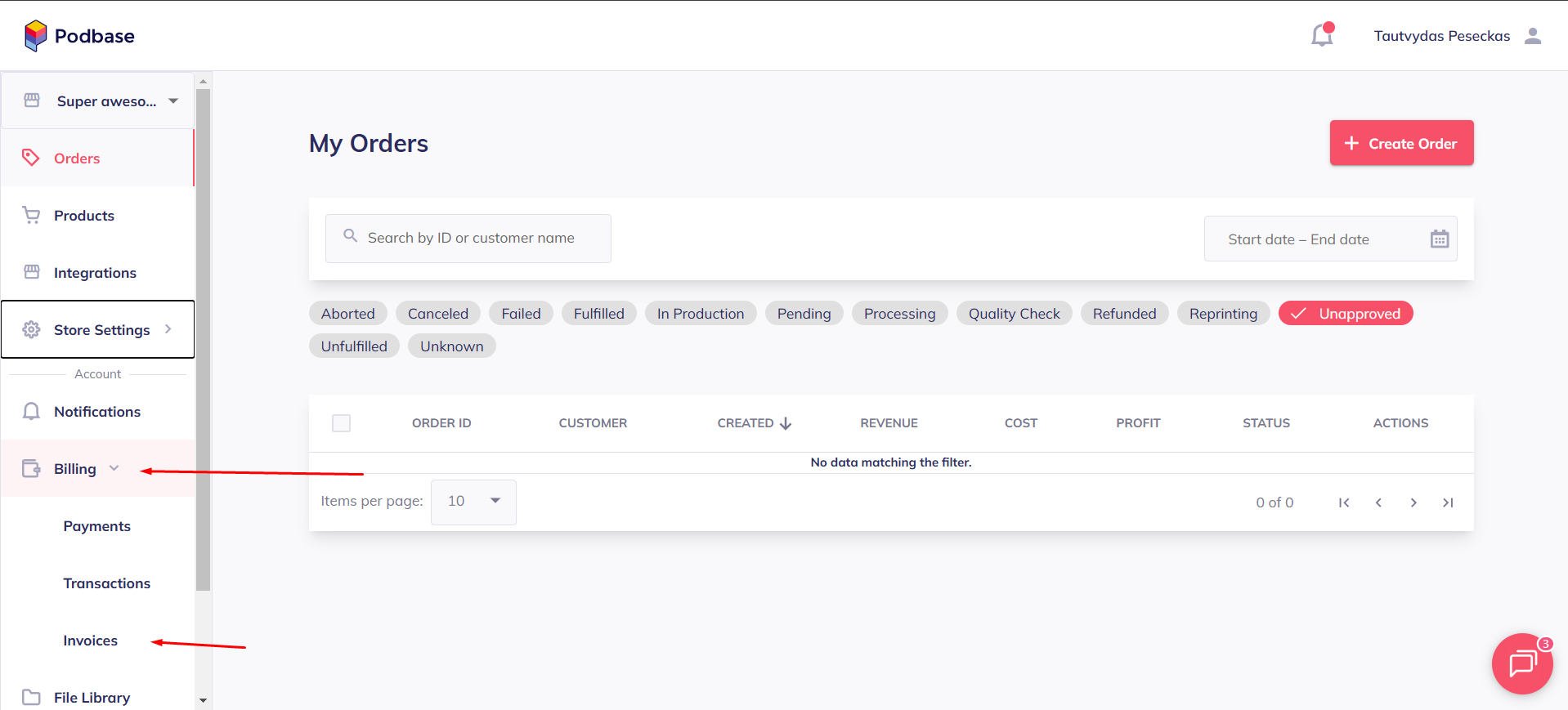
Task: Jump to the last page of results
Action: [1447, 502]
